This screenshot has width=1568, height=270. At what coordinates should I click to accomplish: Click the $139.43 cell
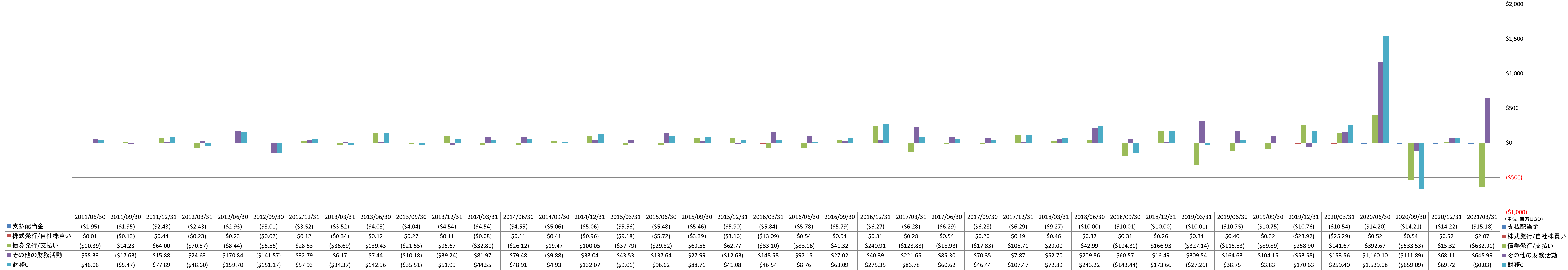[x=376, y=246]
